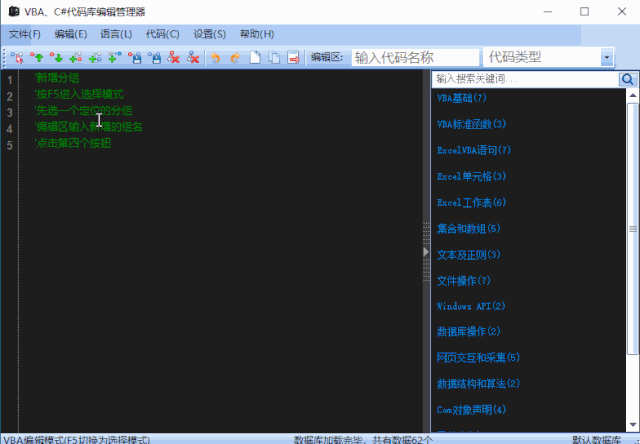Click code line '点击第四个按钮
The image size is (640, 444).
tap(73, 143)
